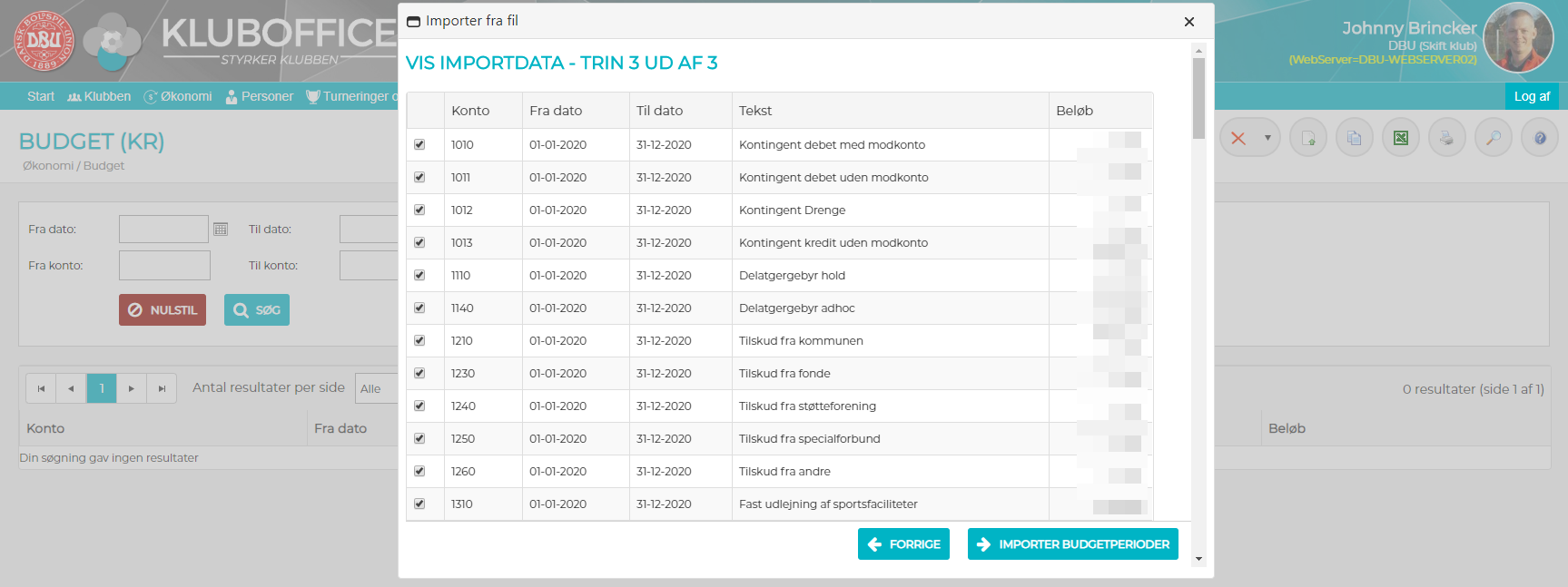Click the copy documents icon

[x=1355, y=138]
